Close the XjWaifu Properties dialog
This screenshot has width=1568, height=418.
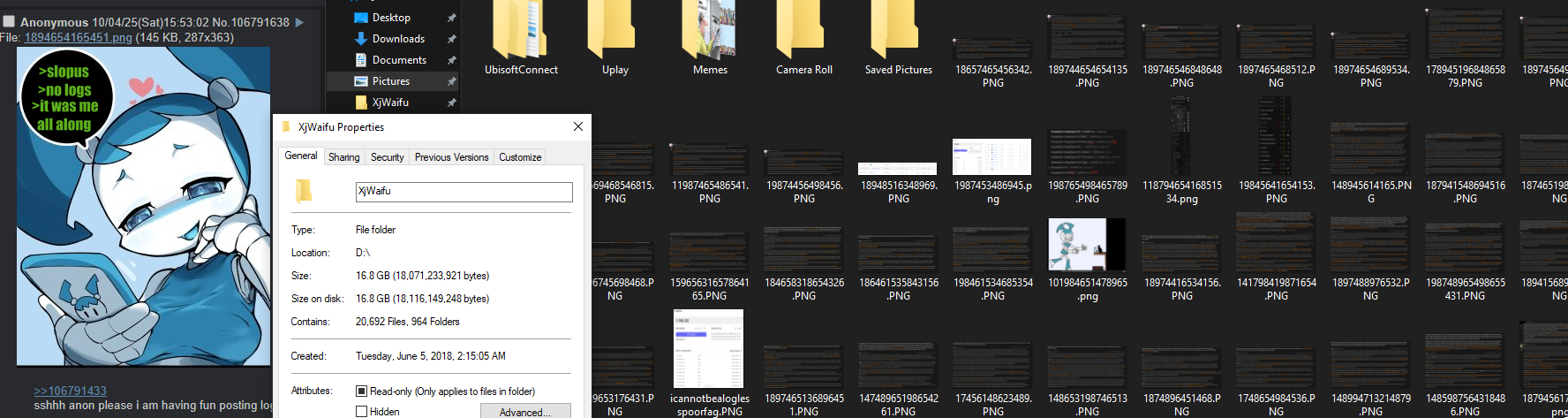coord(578,126)
